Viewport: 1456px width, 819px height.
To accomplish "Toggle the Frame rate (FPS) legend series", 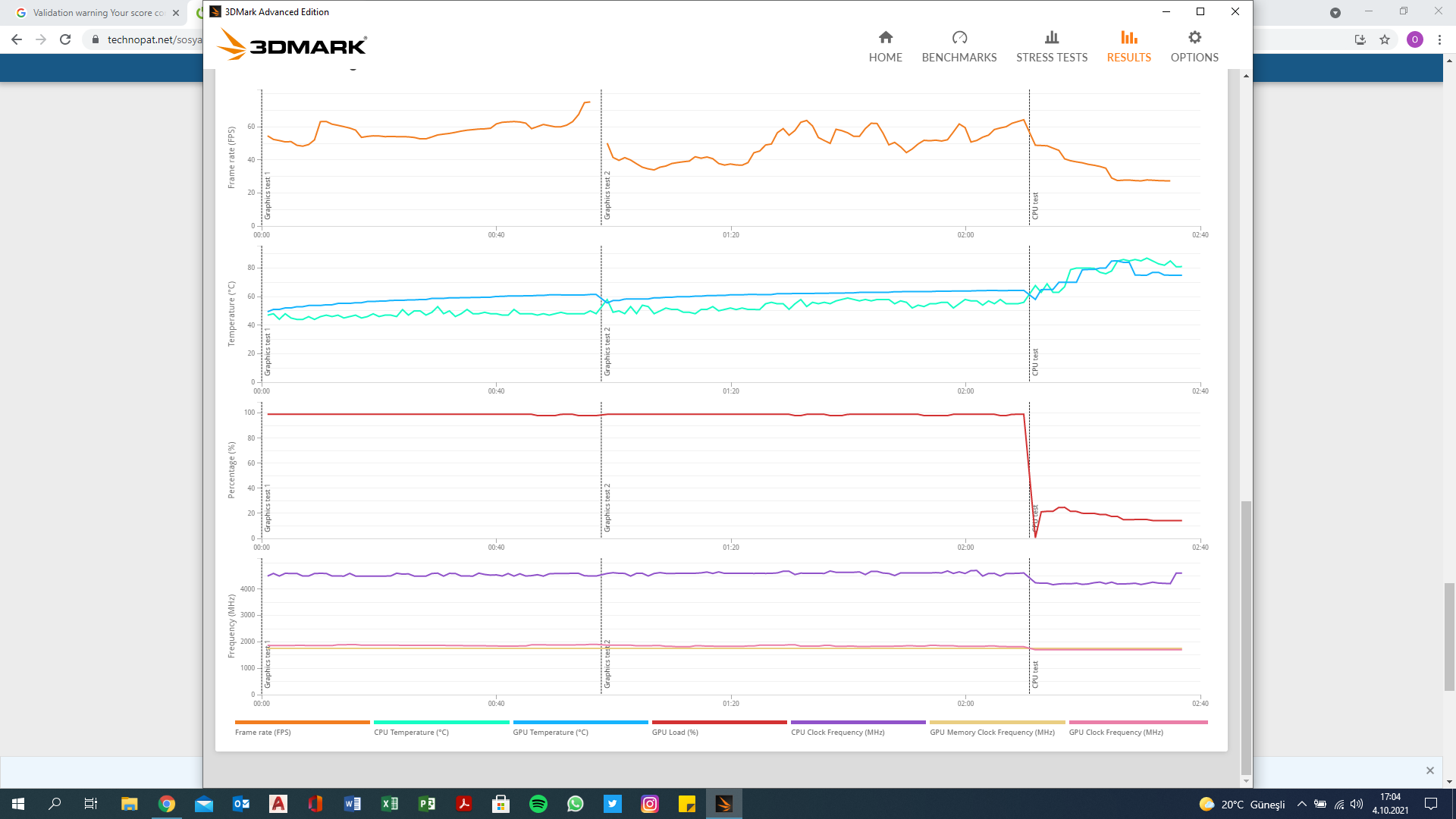I will pyautogui.click(x=263, y=733).
